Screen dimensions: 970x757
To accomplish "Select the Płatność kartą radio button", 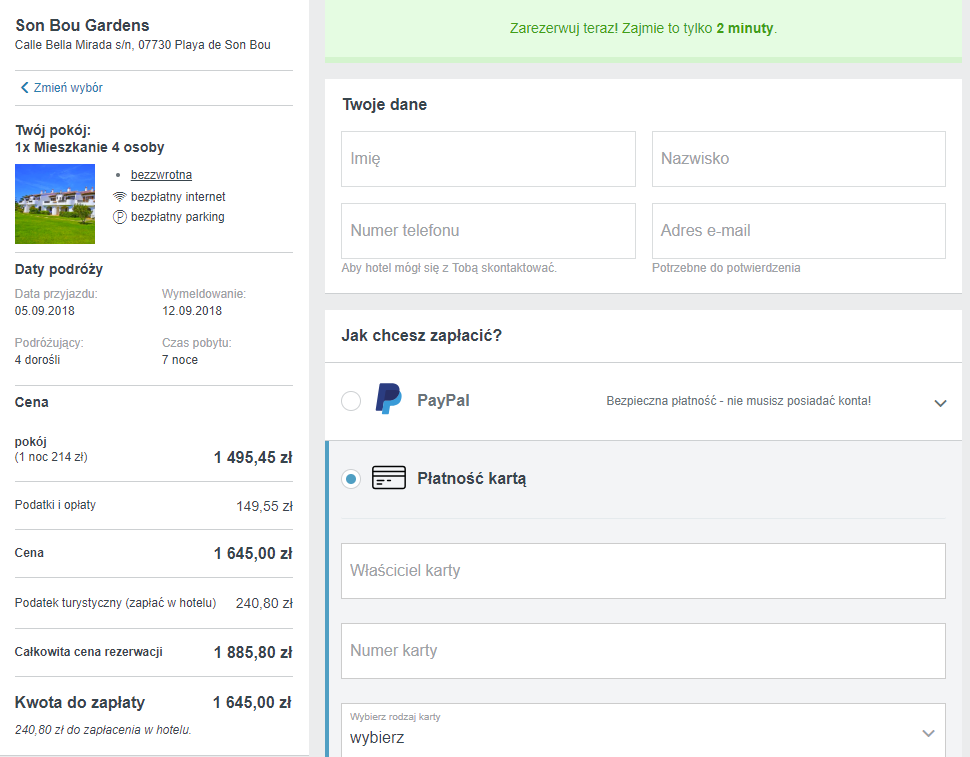I will 351,479.
